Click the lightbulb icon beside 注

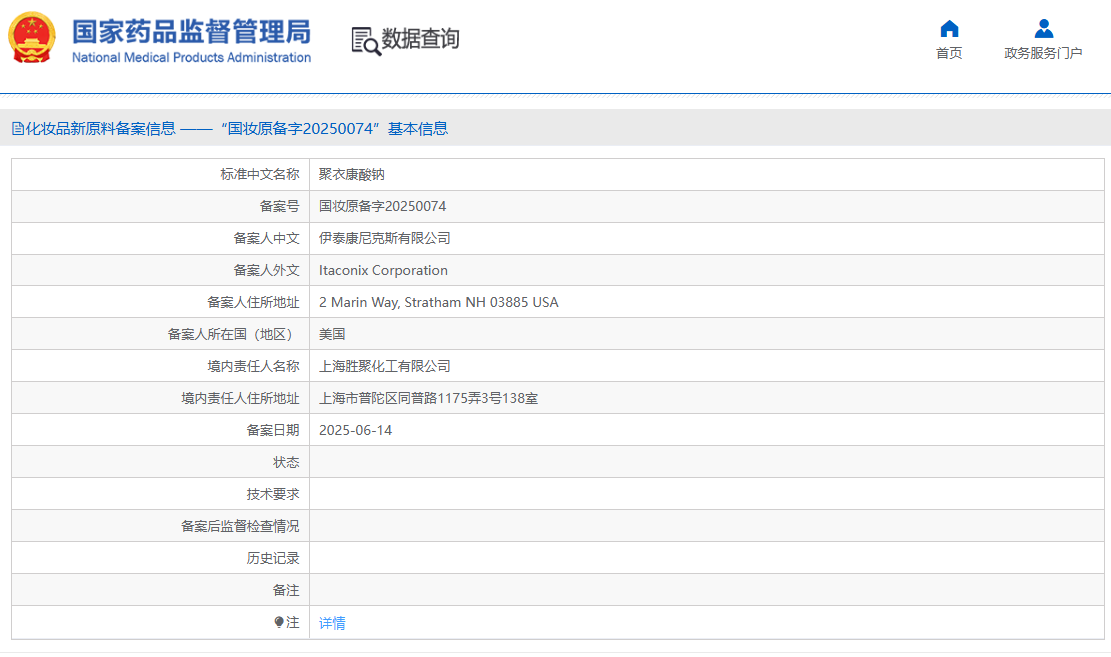pyautogui.click(x=279, y=622)
